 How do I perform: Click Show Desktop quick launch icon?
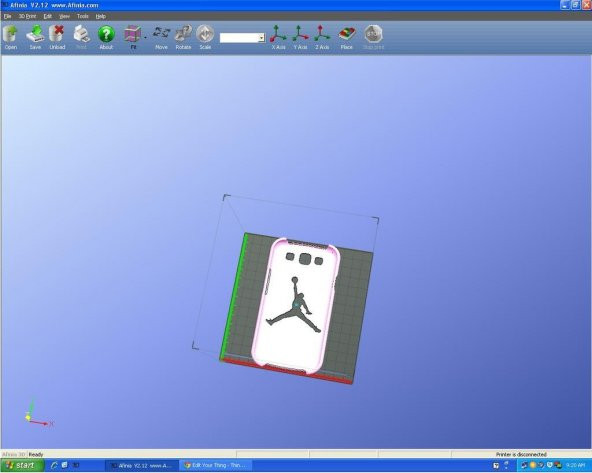tap(65, 465)
